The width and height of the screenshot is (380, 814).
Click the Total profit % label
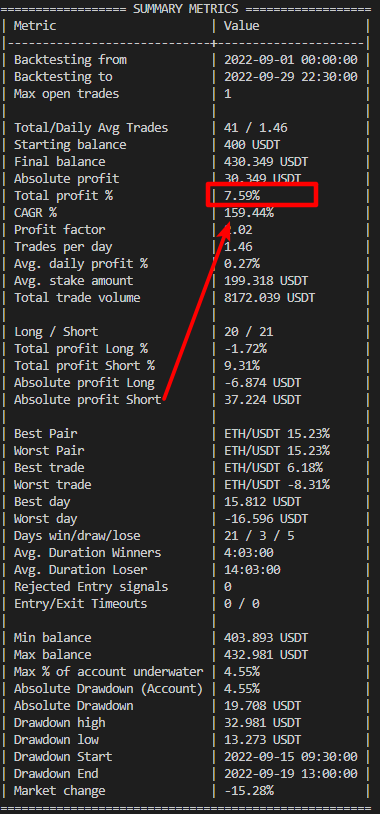[63, 196]
